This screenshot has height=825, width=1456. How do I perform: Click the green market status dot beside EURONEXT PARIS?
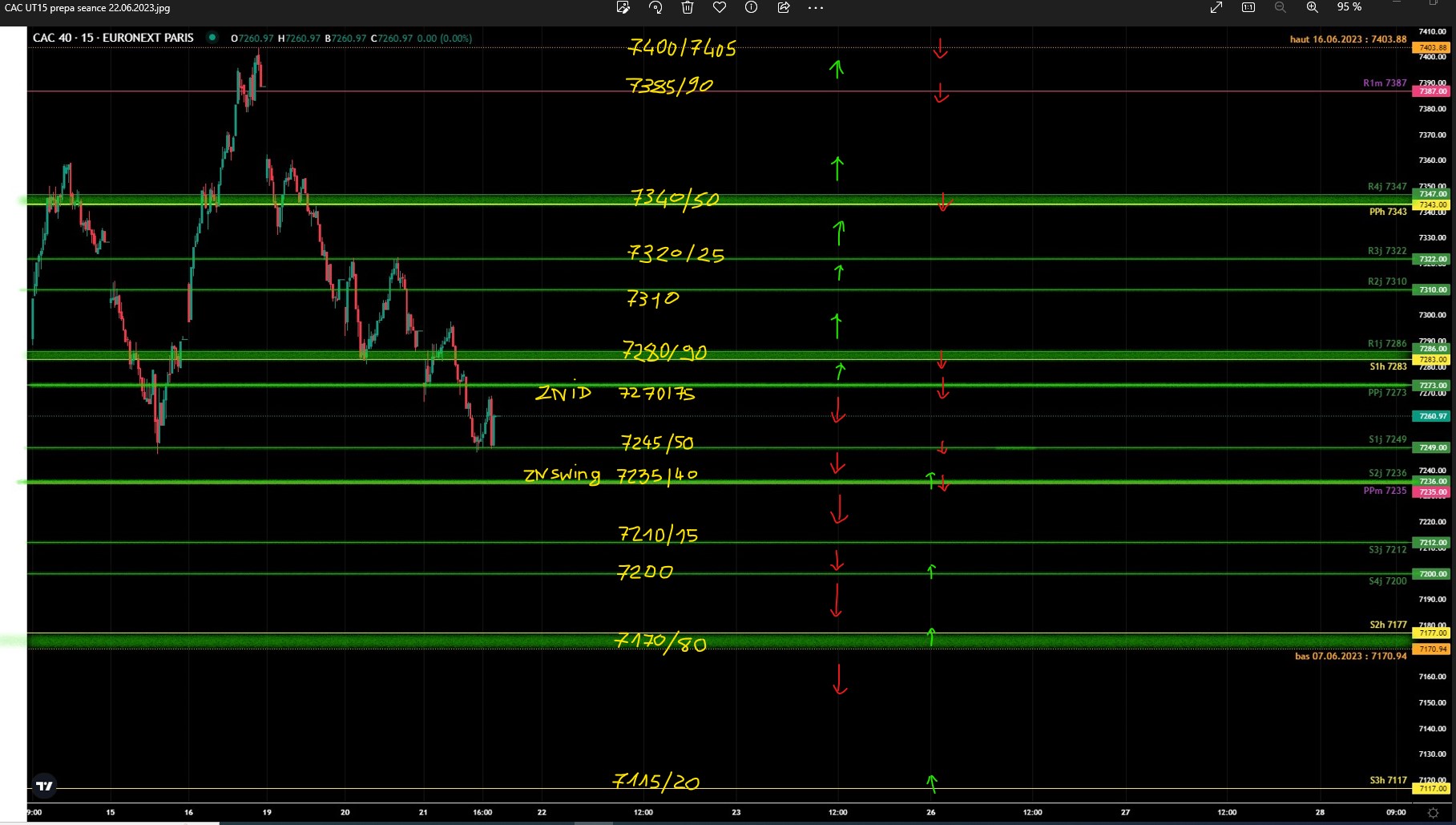pos(212,37)
